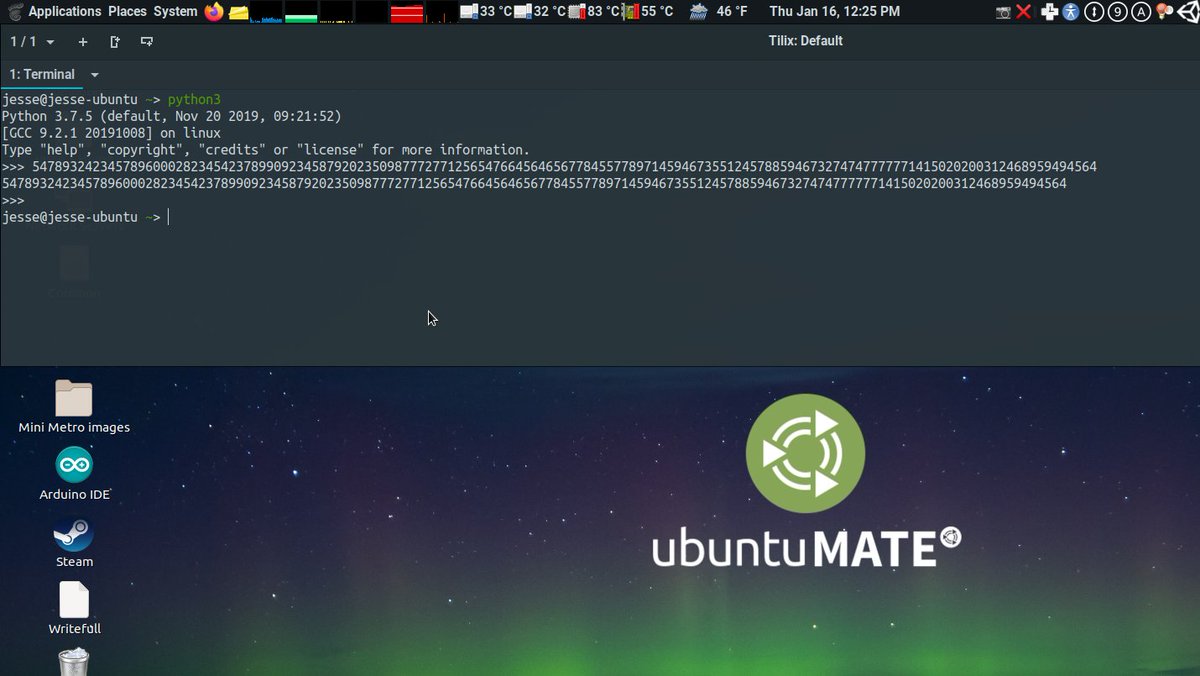Click the green memory monitor graph applet
The image size is (1200, 676).
coord(301,12)
